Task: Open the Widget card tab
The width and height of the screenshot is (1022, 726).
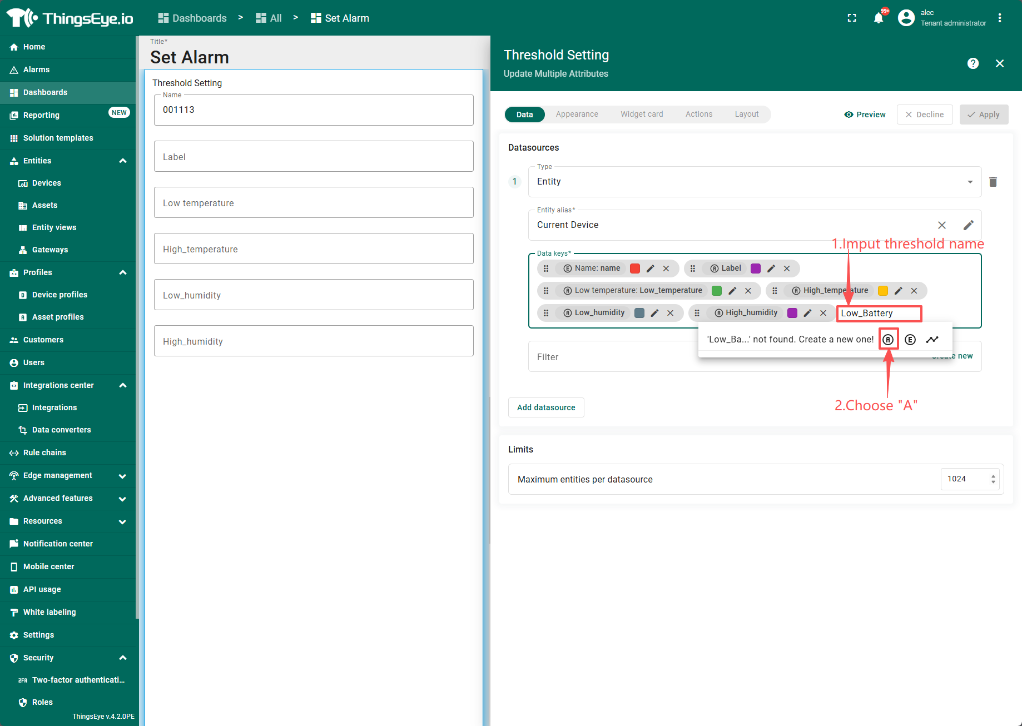Action: [x=641, y=114]
